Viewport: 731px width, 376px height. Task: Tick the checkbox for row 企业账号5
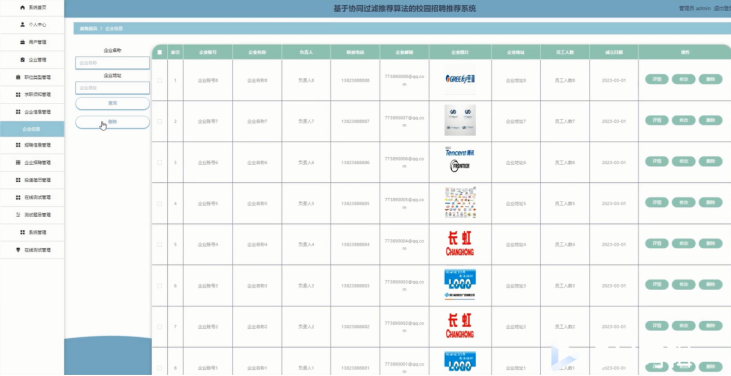click(x=160, y=204)
